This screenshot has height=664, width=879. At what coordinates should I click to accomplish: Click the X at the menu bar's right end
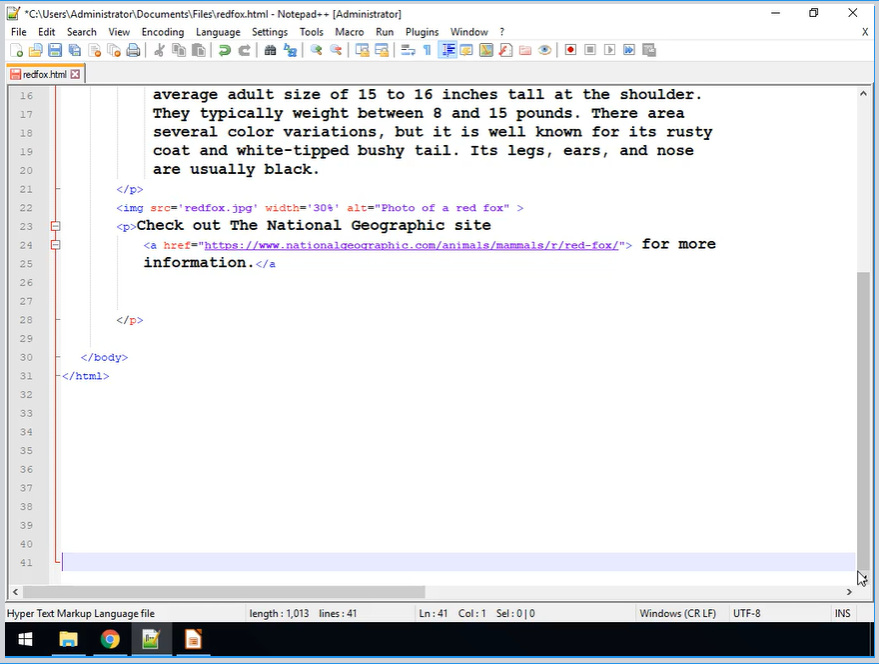[865, 32]
